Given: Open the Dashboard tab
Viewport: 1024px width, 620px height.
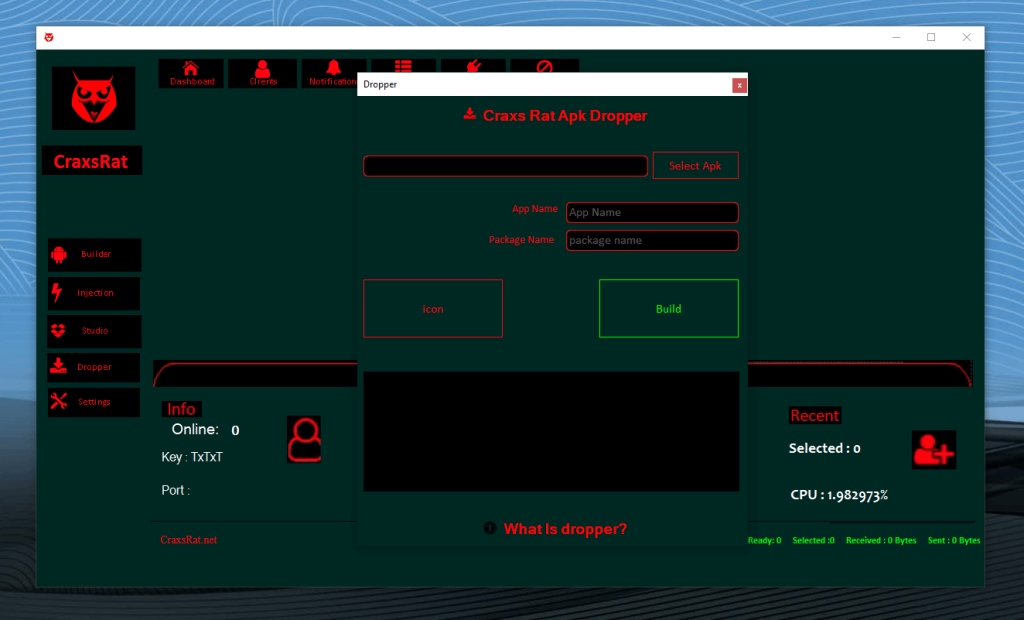Looking at the screenshot, I should (191, 73).
